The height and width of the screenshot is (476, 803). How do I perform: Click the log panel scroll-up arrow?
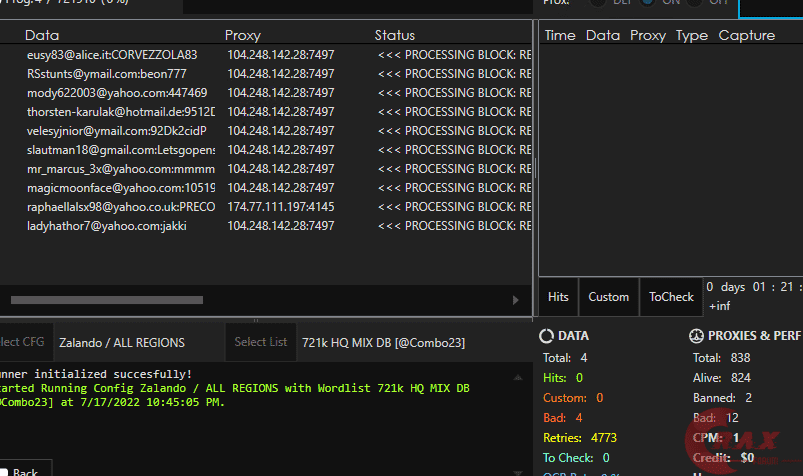click(517, 378)
